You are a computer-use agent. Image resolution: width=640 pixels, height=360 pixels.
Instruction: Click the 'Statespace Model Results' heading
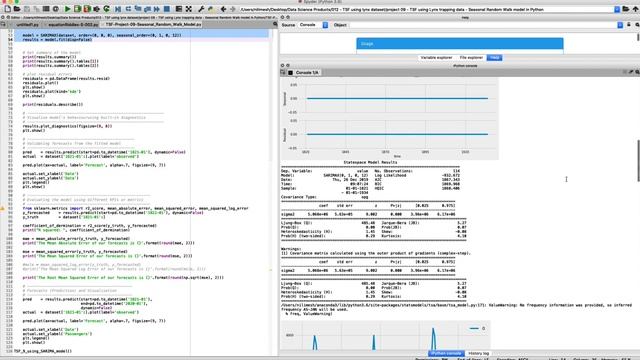point(371,162)
